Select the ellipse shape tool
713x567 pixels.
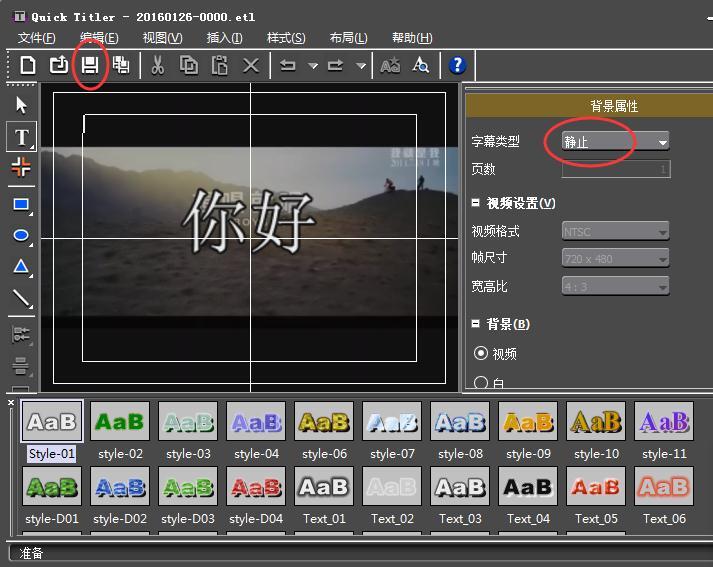click(x=21, y=236)
